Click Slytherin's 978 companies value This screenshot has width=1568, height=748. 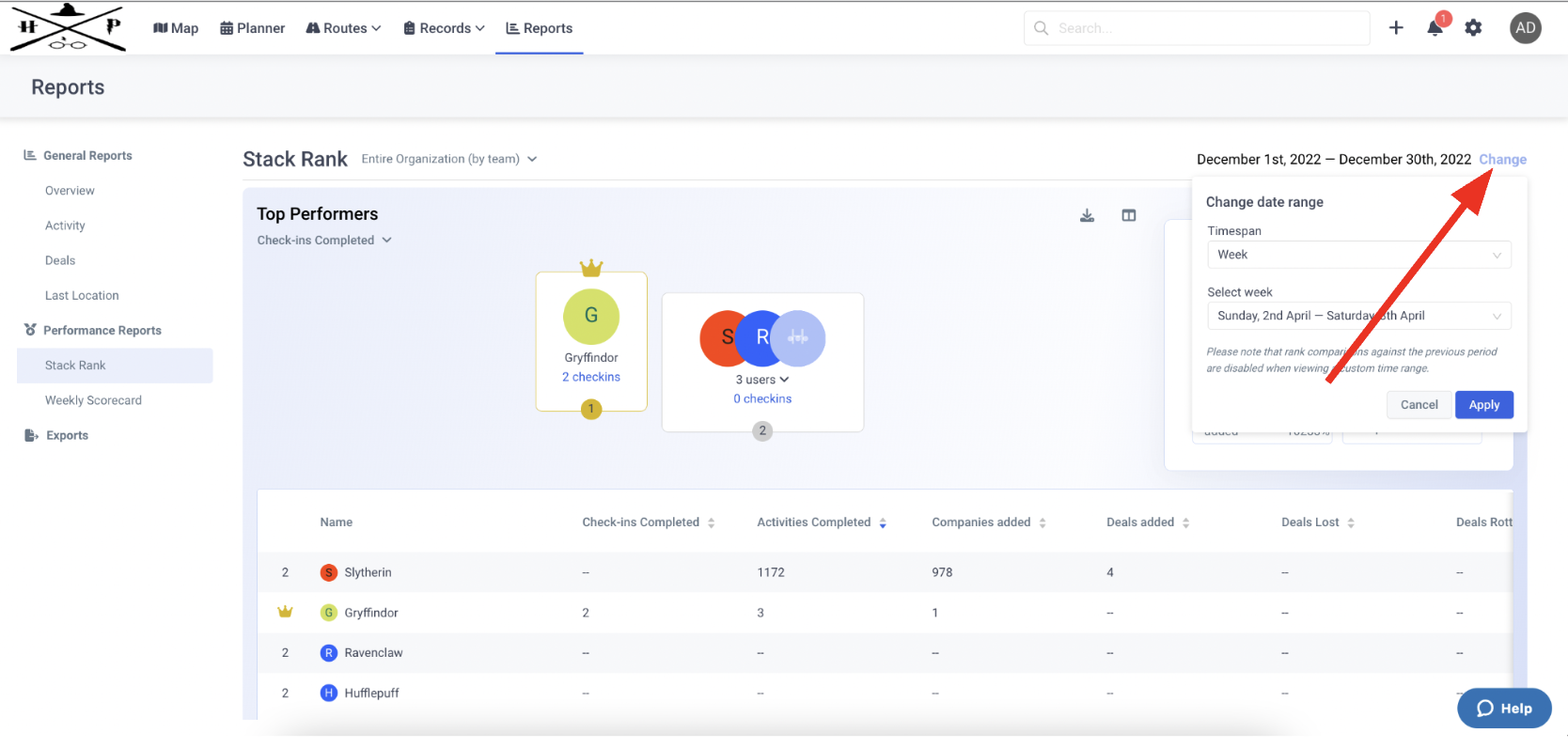tap(942, 572)
